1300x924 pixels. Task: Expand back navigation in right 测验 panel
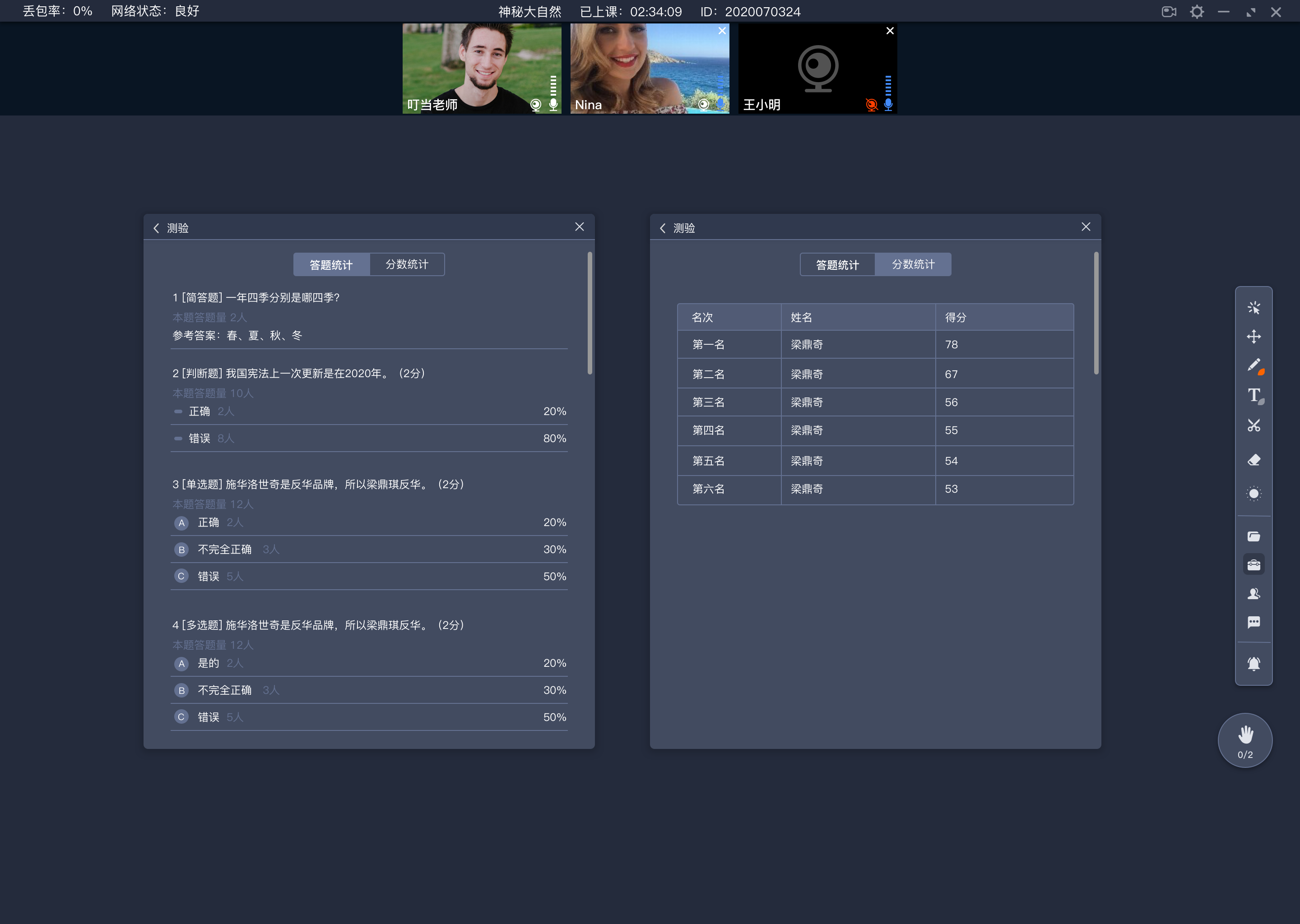click(x=664, y=227)
